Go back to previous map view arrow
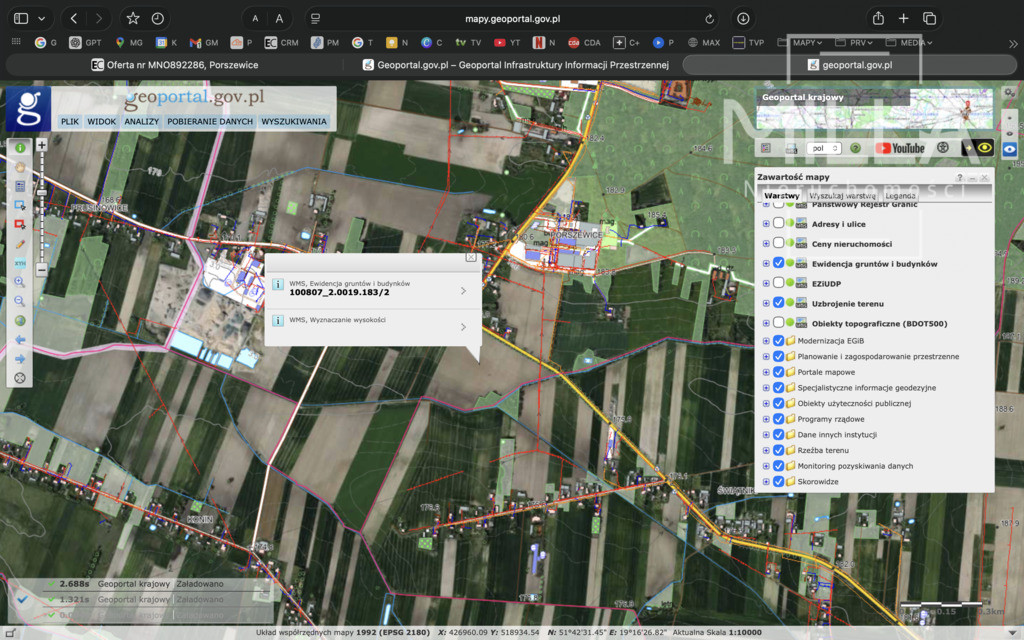The height and width of the screenshot is (640, 1024). click(20, 340)
